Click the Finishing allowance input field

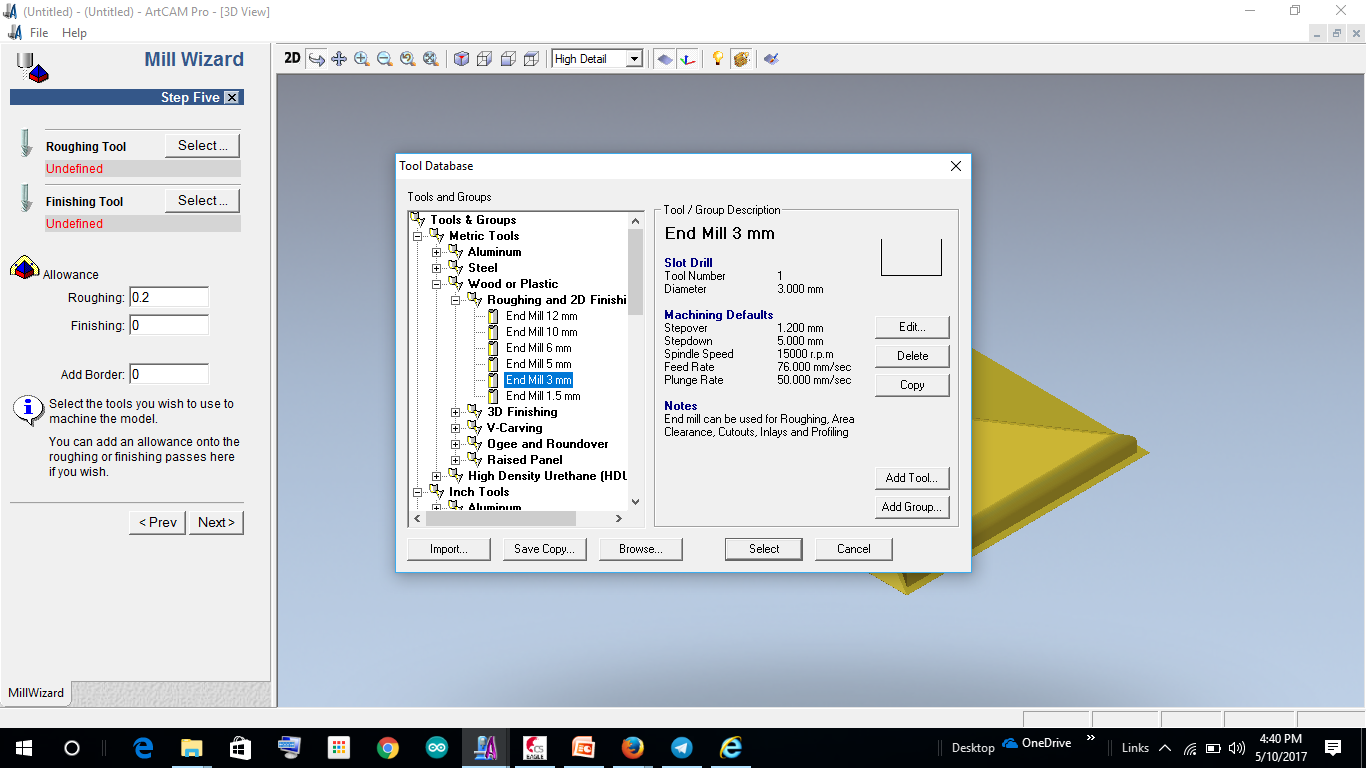pyautogui.click(x=169, y=325)
